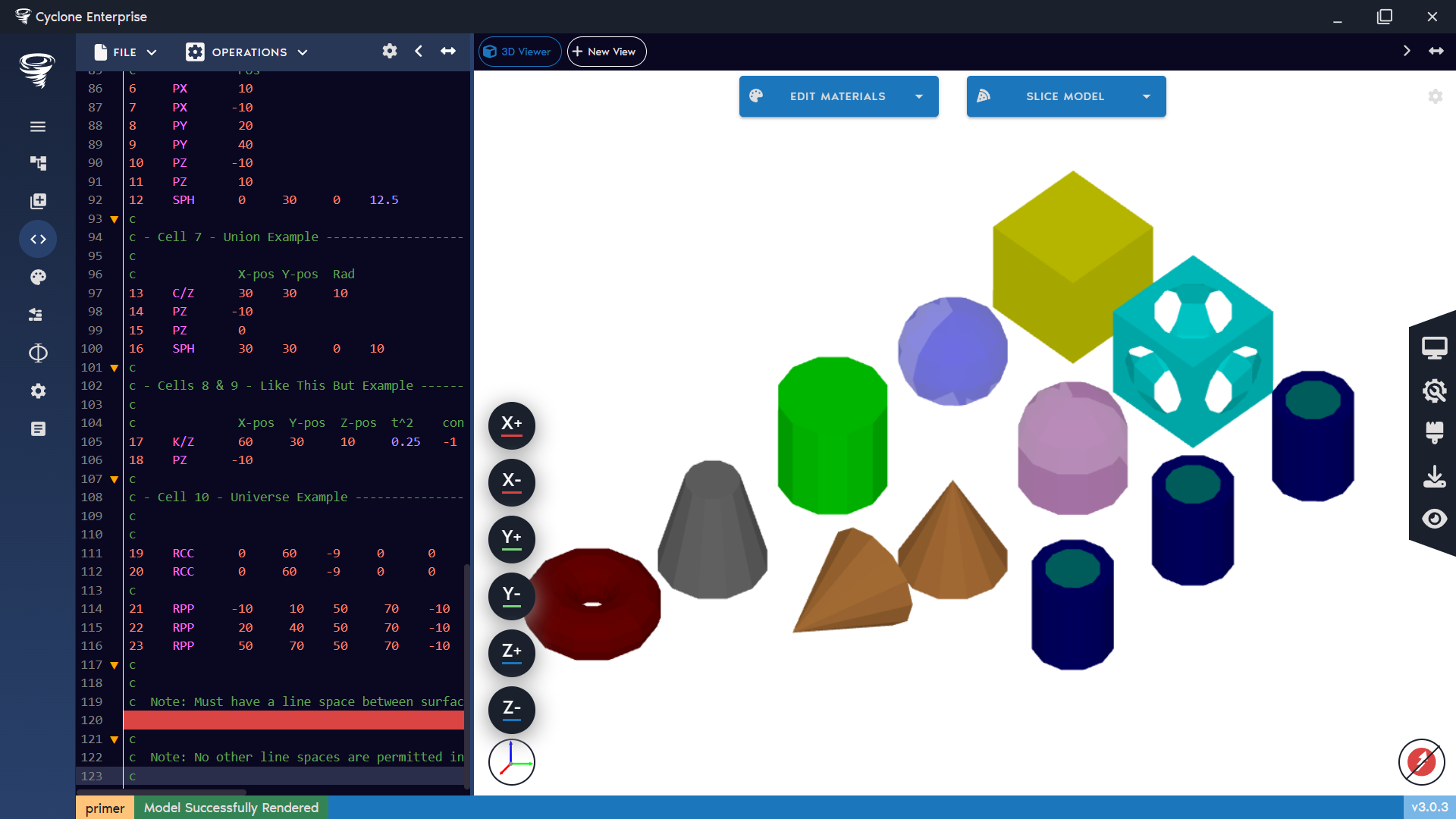This screenshot has width=1456, height=819.
Task: Click the add document icon in the sidebar
Action: pyautogui.click(x=38, y=201)
